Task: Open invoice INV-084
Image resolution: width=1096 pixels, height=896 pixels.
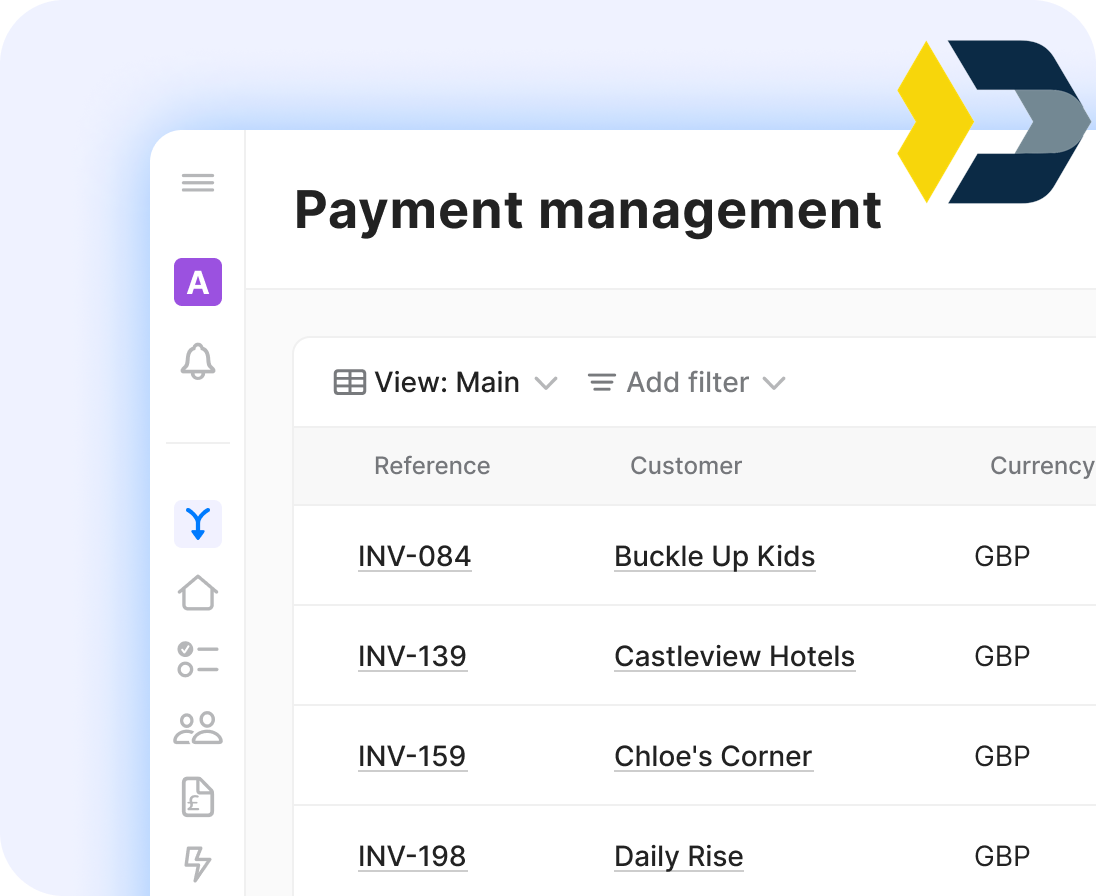Action: tap(414, 556)
